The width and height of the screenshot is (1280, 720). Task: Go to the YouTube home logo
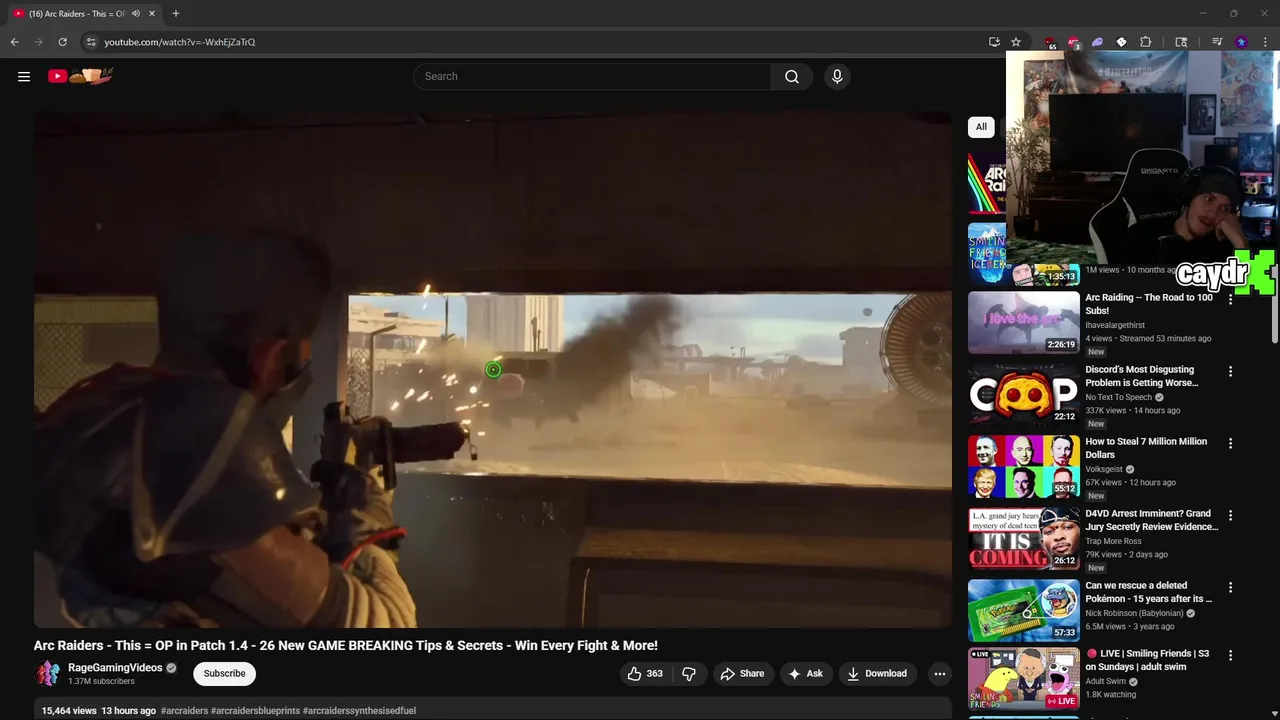pyautogui.click(x=81, y=76)
